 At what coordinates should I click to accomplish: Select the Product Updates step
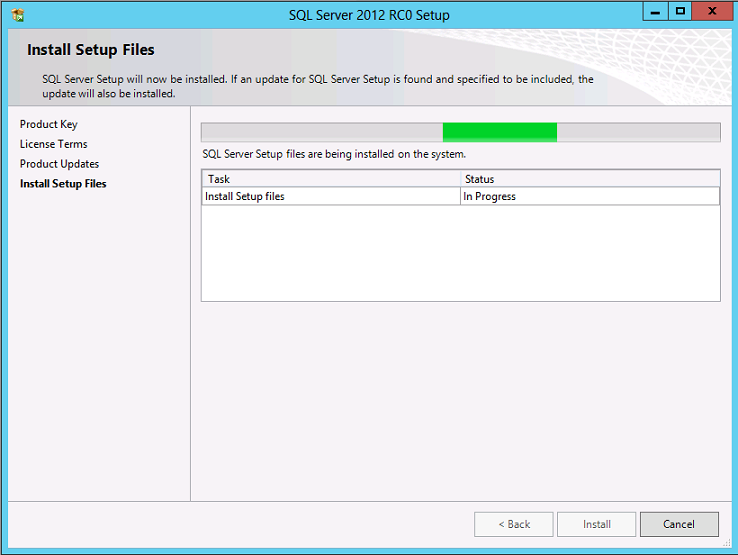[59, 164]
